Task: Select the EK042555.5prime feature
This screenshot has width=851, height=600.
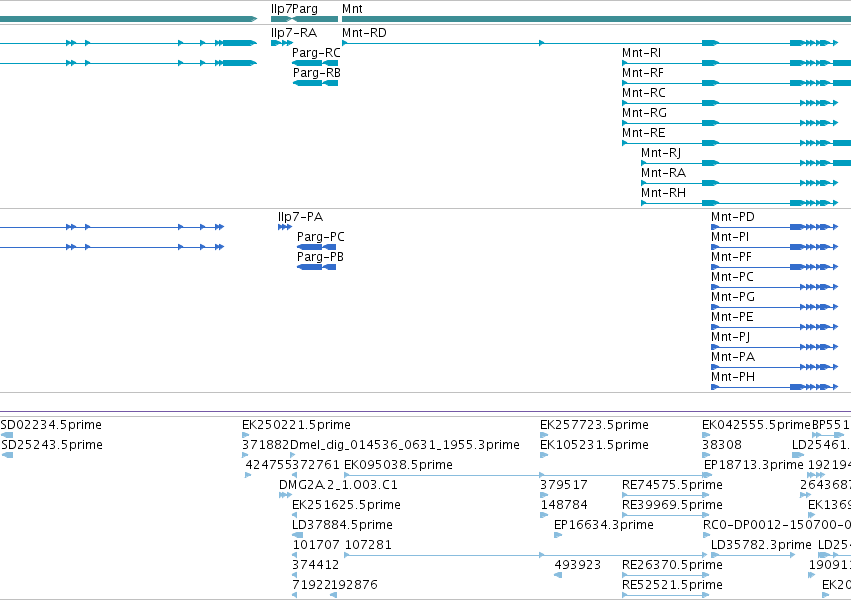Action: 756,425
